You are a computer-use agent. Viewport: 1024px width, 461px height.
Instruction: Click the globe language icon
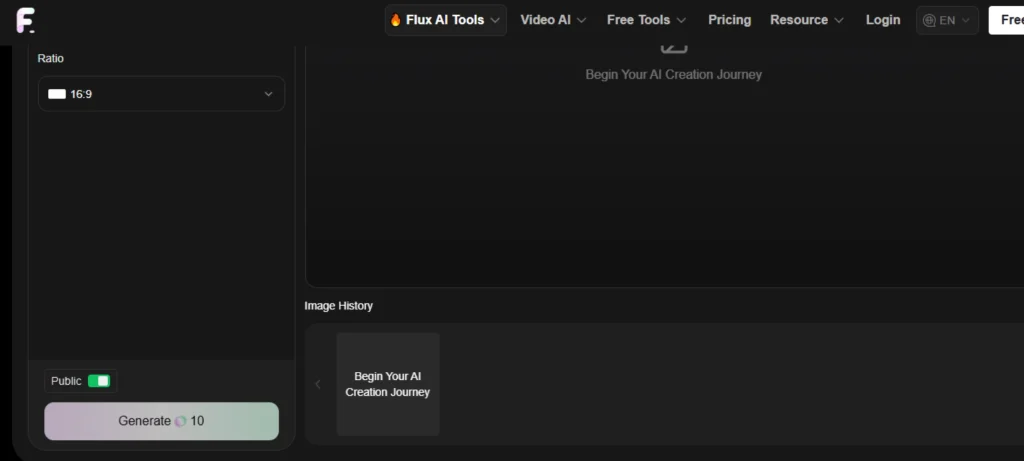(929, 20)
